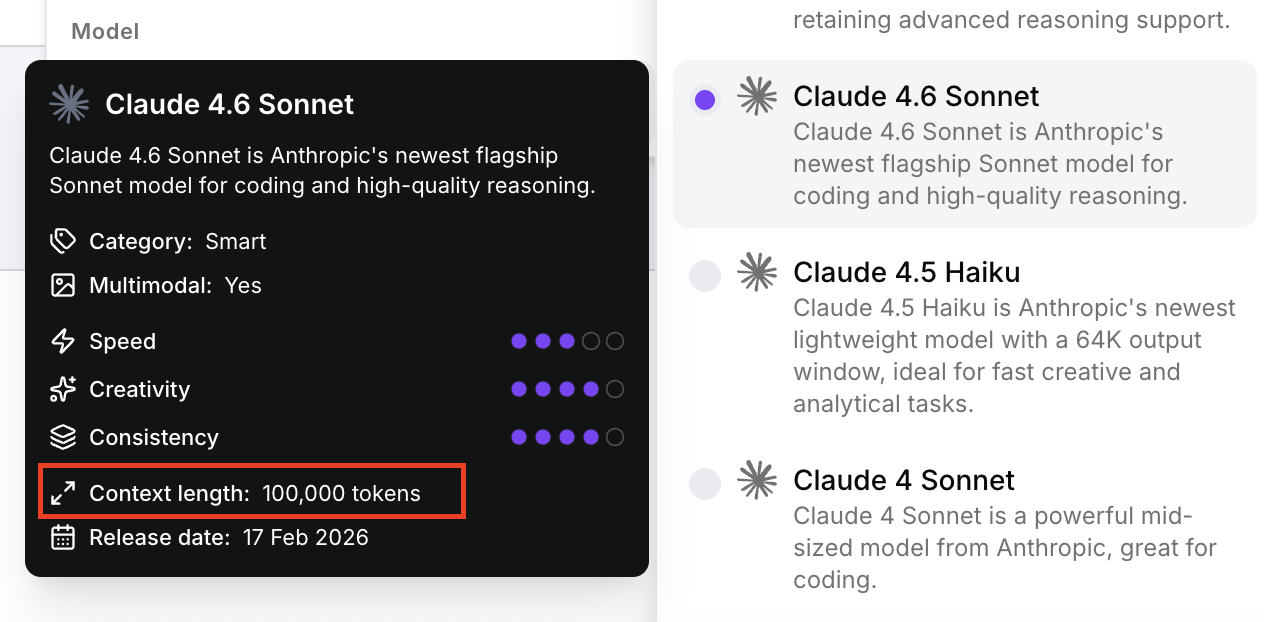Image resolution: width=1264 pixels, height=622 pixels.
Task: Select the Claude 4 Sonnet radio button
Action: click(x=705, y=484)
